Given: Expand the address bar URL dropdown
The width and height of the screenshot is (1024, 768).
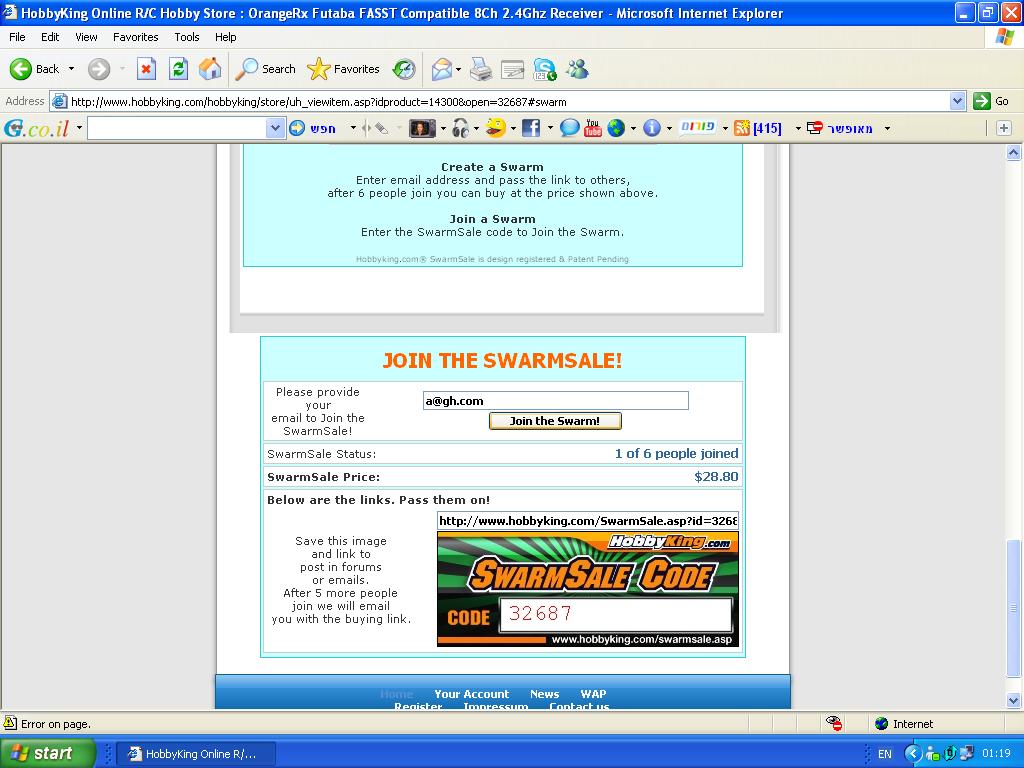Looking at the screenshot, I should click(x=957, y=101).
